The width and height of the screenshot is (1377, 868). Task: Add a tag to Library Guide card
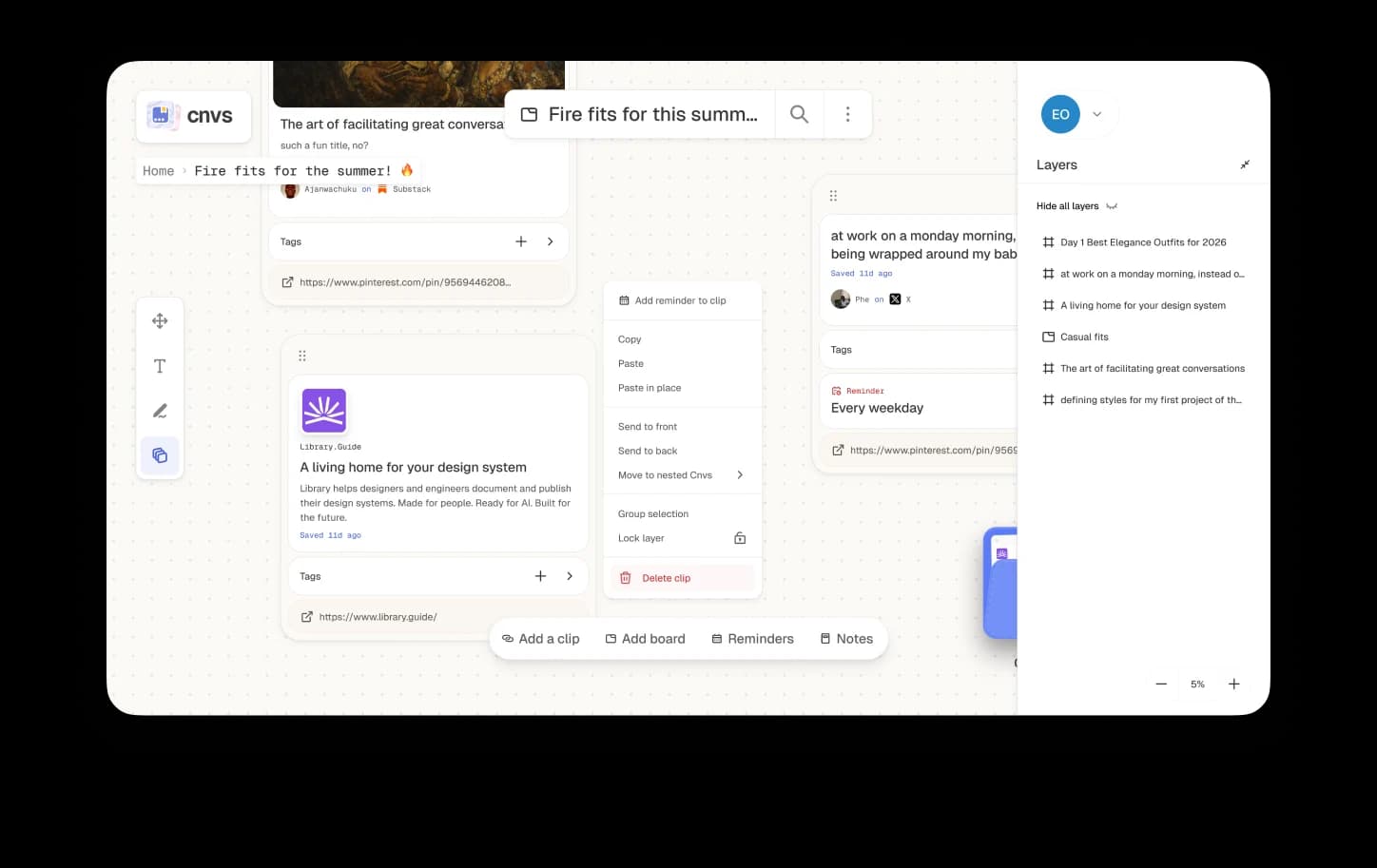540,576
